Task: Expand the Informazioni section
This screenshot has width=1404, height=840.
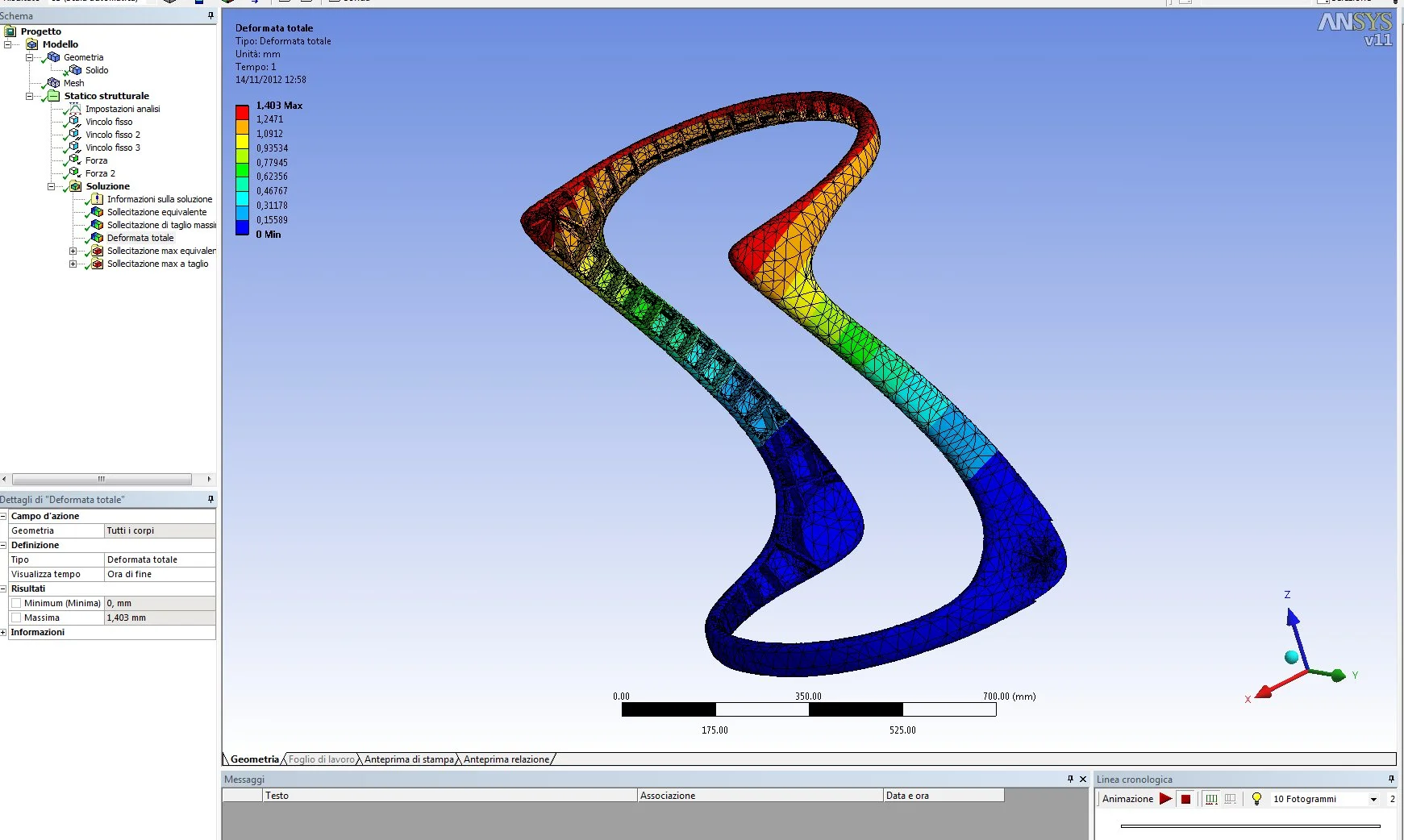Action: coord(3,632)
